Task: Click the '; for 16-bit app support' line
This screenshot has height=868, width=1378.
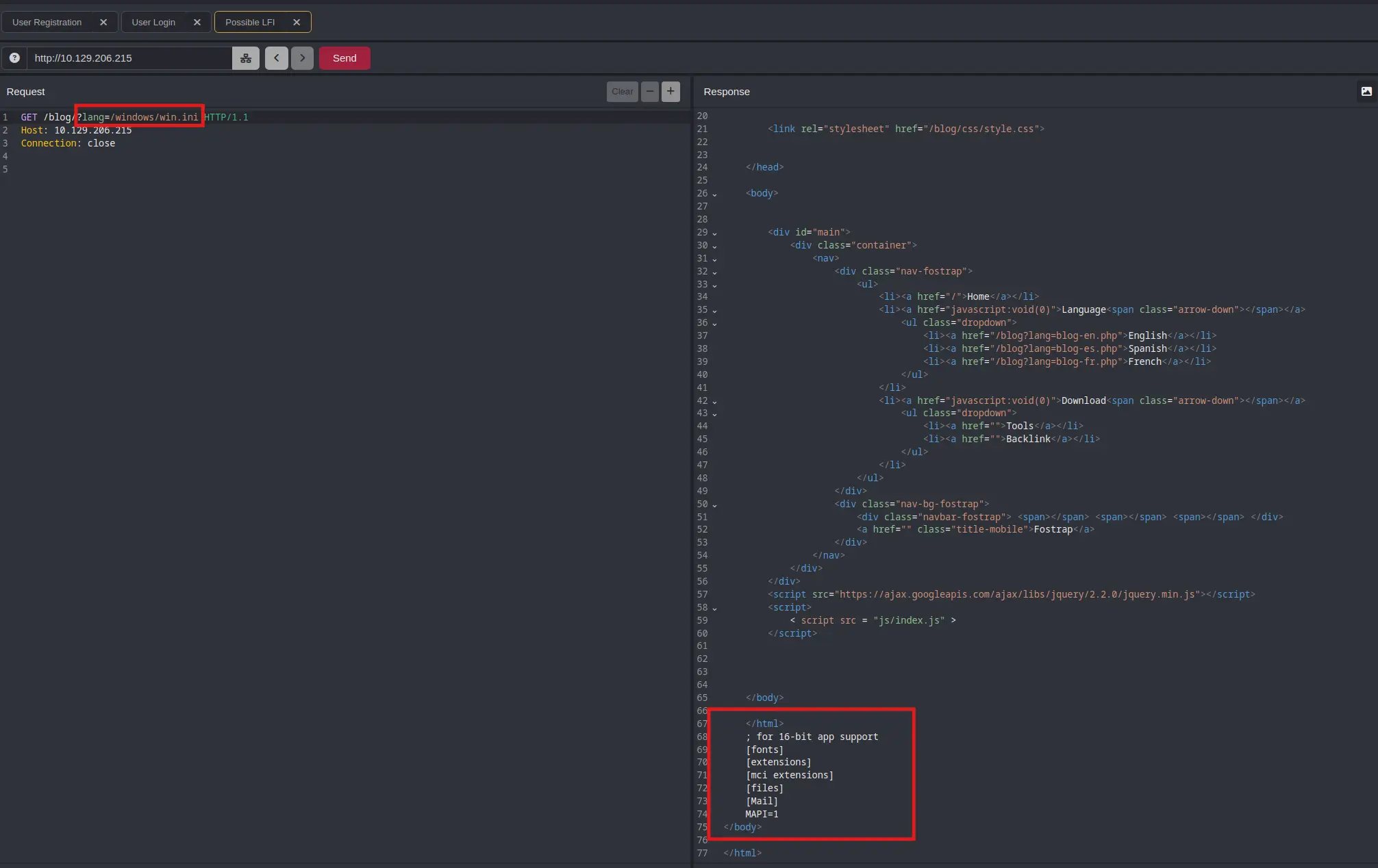Action: tap(812, 737)
